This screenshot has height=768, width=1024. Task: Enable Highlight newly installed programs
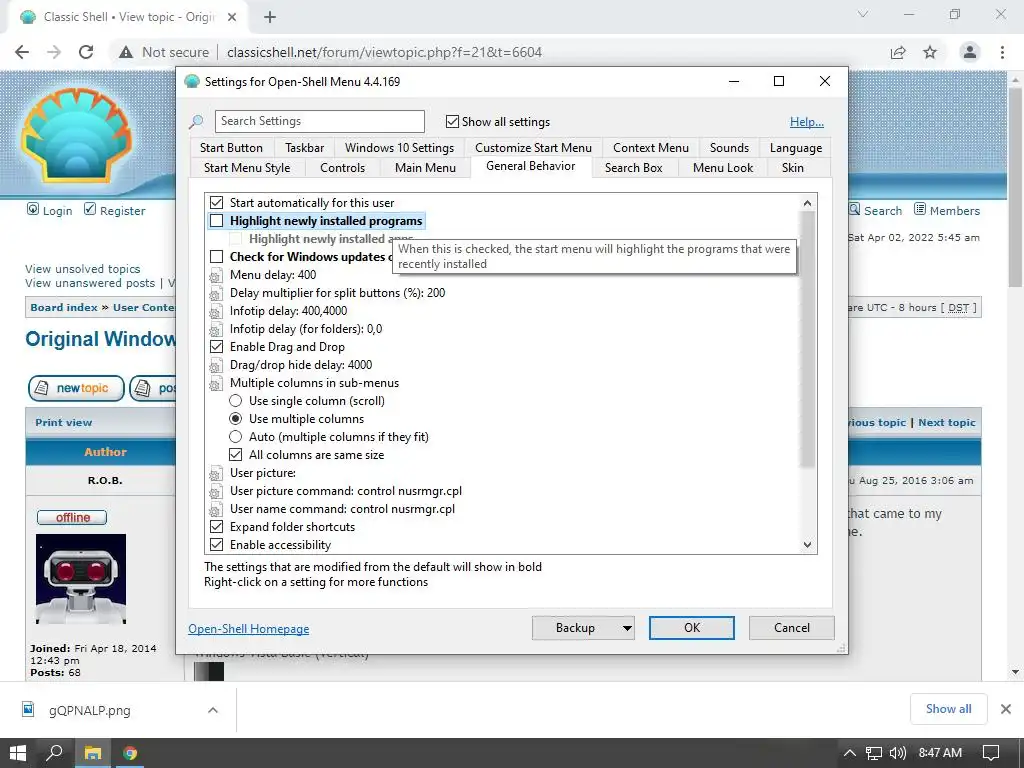click(x=217, y=221)
